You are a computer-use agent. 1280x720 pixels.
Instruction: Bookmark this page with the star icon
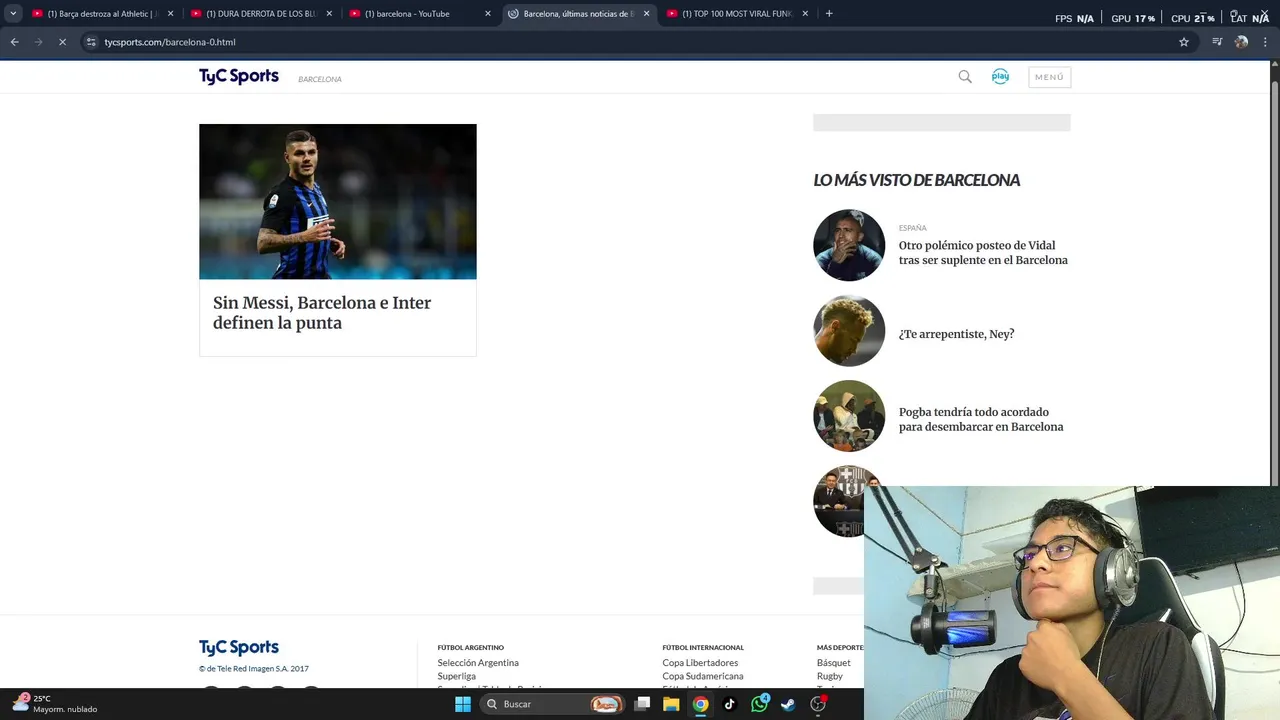click(x=1184, y=42)
